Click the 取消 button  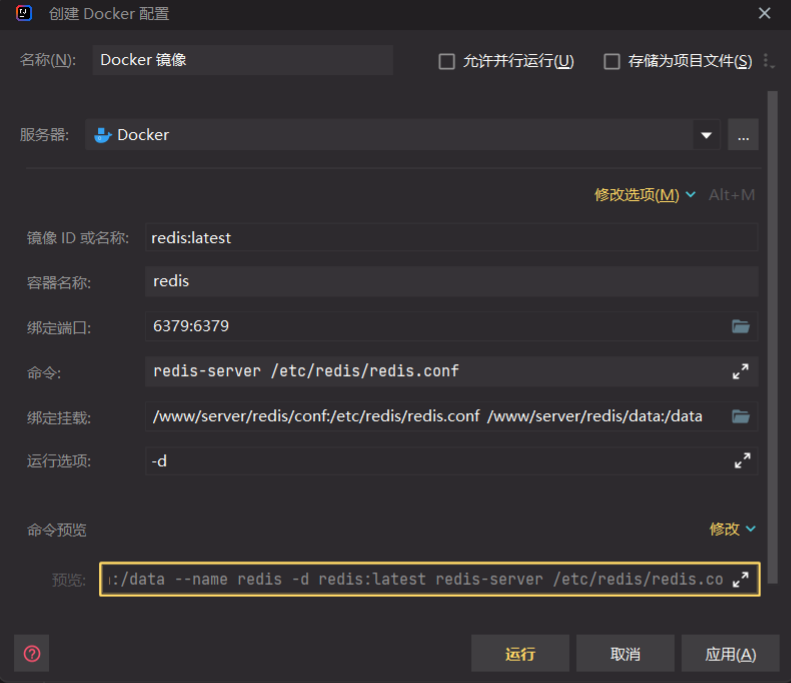626,654
